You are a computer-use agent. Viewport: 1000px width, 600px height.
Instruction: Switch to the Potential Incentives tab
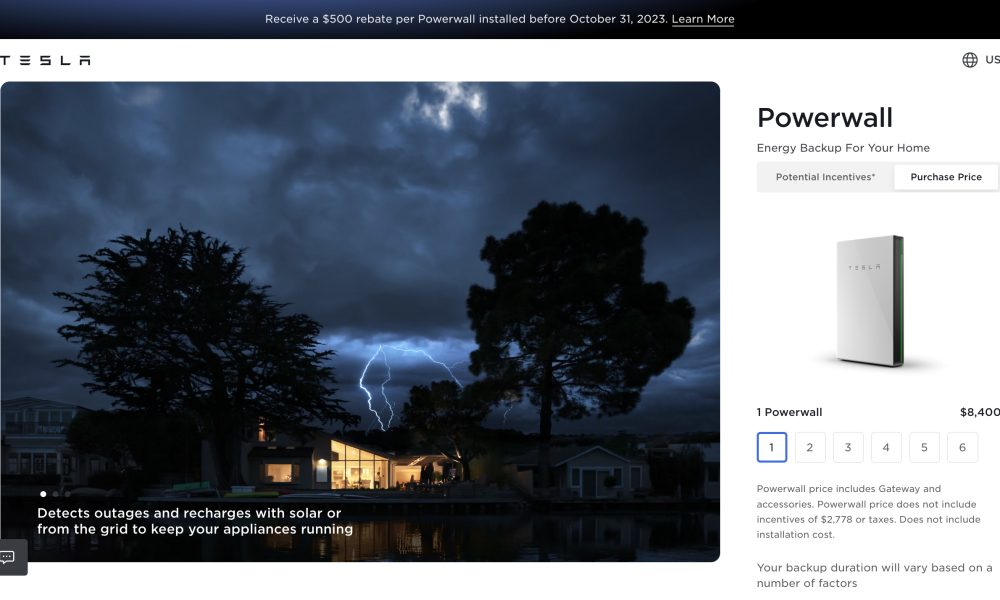825,177
